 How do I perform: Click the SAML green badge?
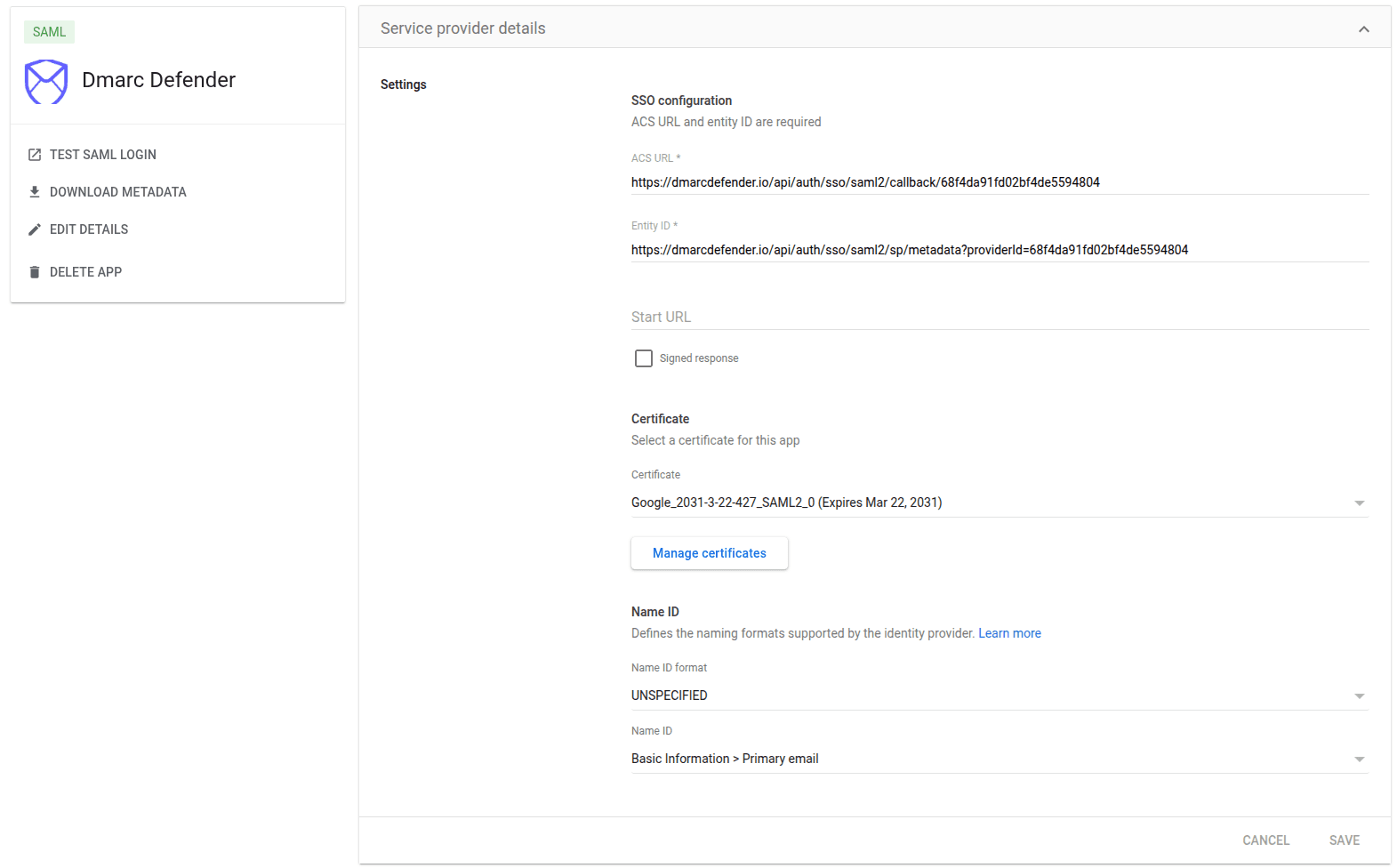pos(49,32)
